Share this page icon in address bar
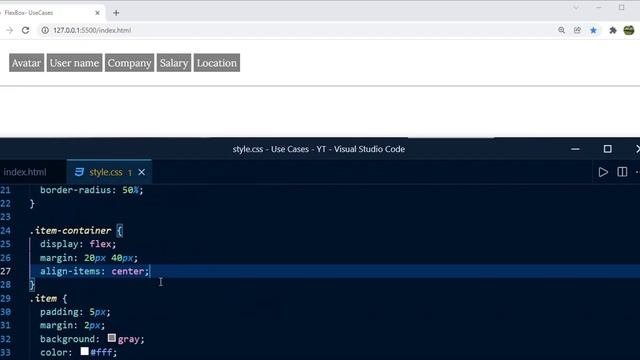640x360 pixels. click(577, 30)
